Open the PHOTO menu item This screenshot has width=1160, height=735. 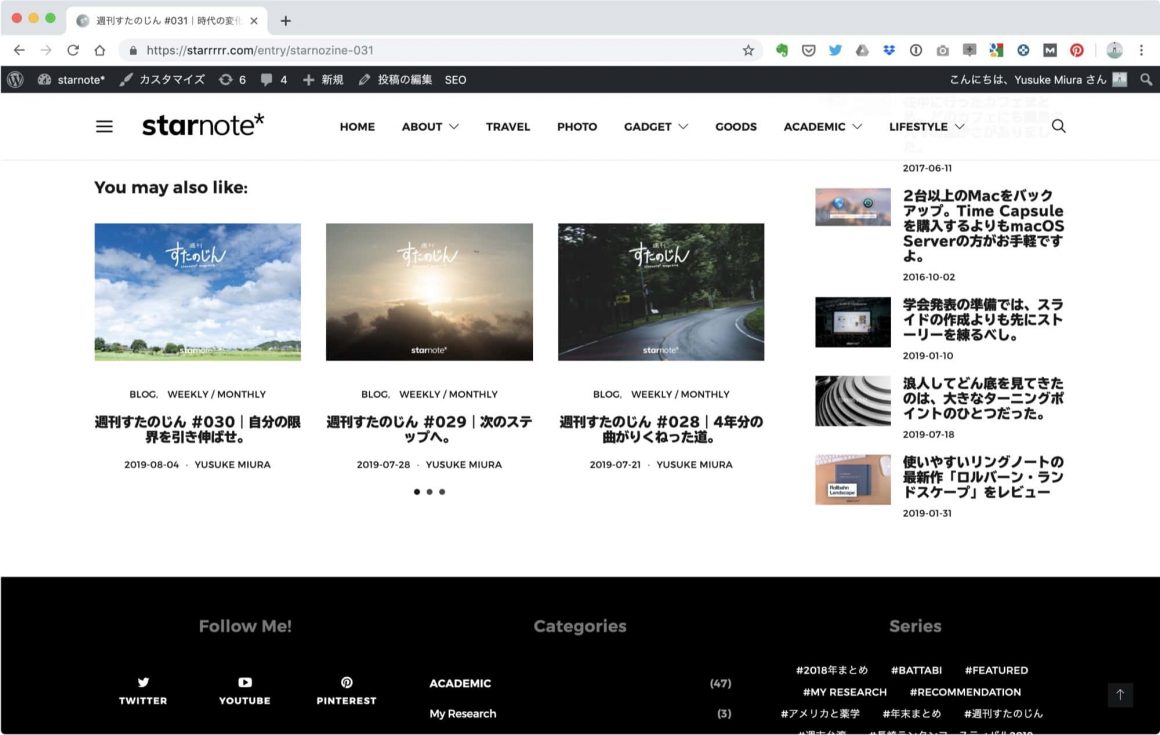pos(577,127)
